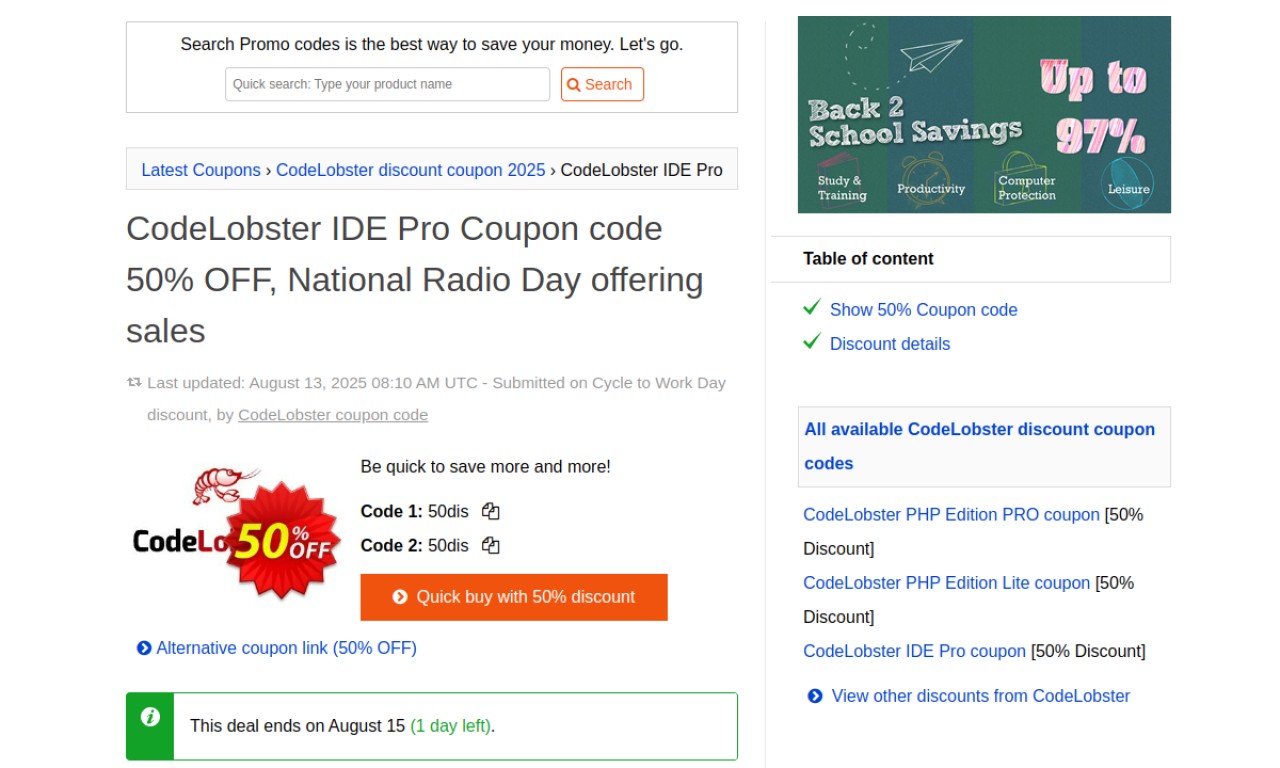Open All available CodeLobster discount coupon codes
Screen dimensions: 1280x768
pyautogui.click(x=979, y=446)
